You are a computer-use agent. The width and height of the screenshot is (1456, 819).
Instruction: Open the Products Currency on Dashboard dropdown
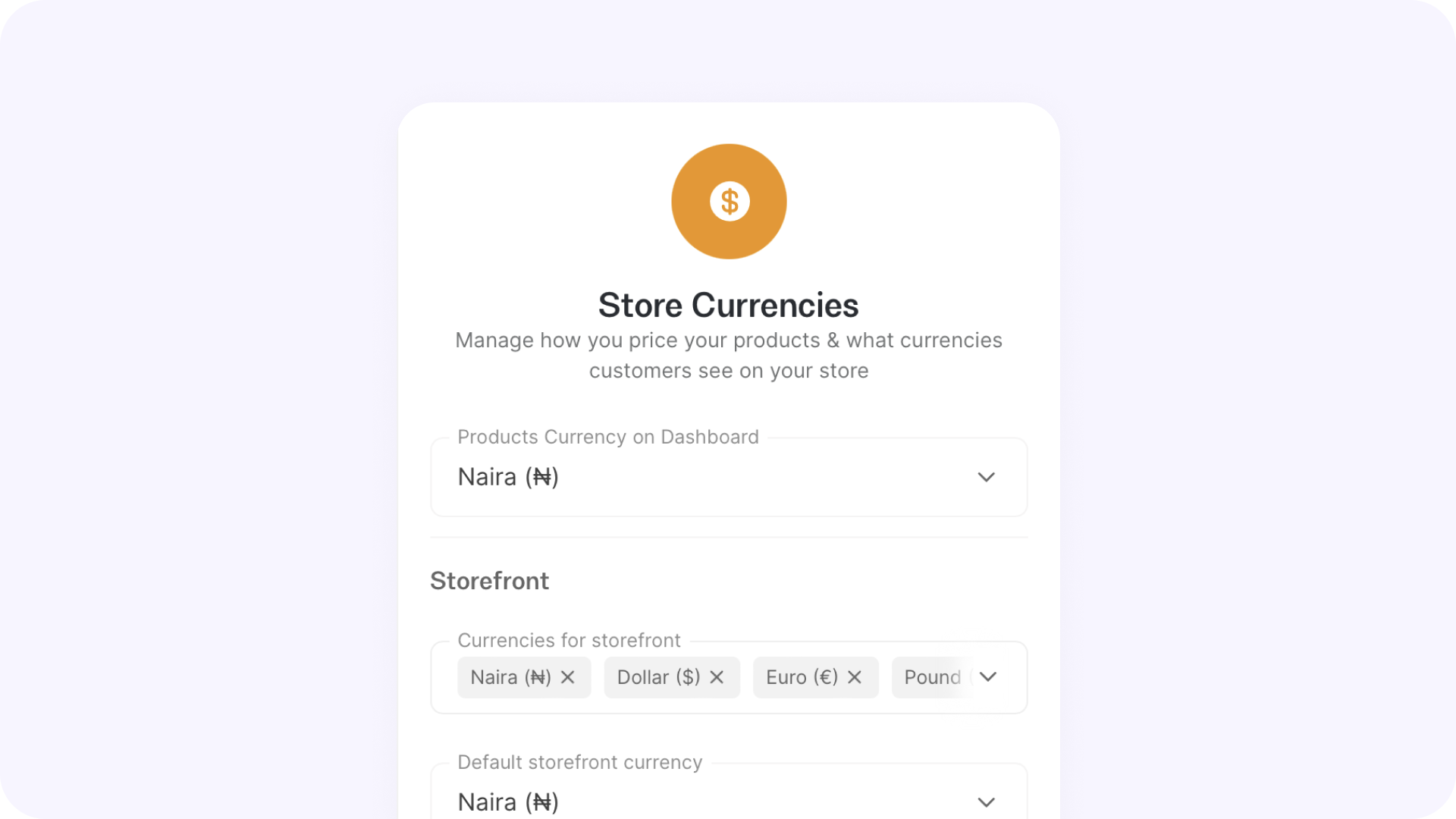pos(729,477)
